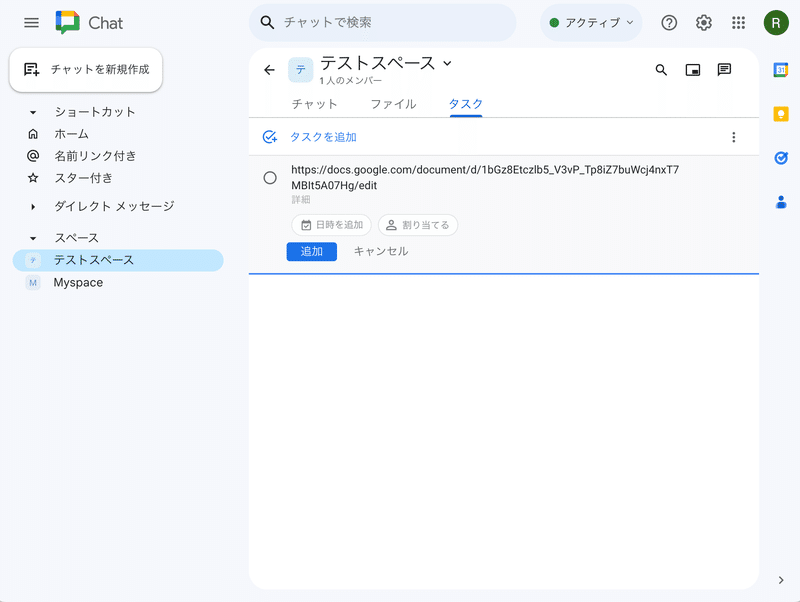Viewport: 800px width, 602px height.
Task: Open Google Keep side panel
Action: pos(781,114)
